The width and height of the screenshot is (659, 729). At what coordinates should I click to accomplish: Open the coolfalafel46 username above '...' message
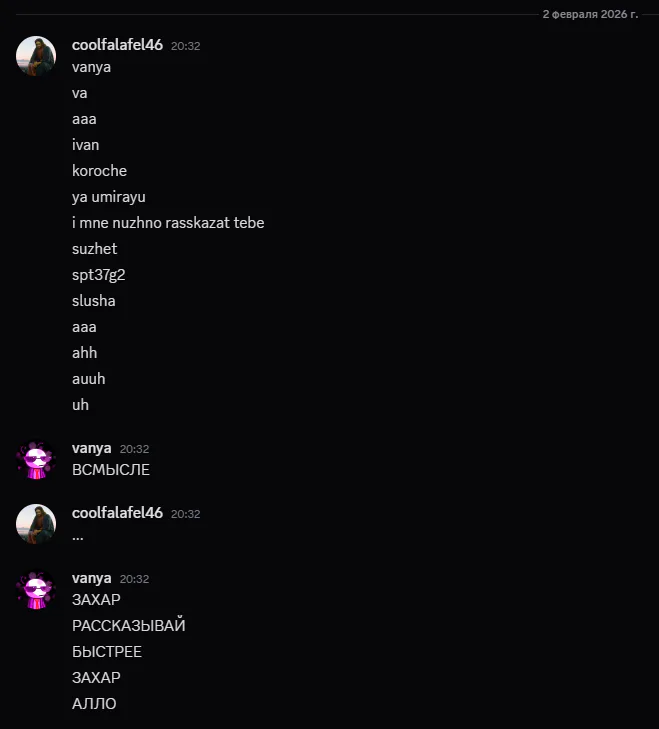click(x=117, y=513)
